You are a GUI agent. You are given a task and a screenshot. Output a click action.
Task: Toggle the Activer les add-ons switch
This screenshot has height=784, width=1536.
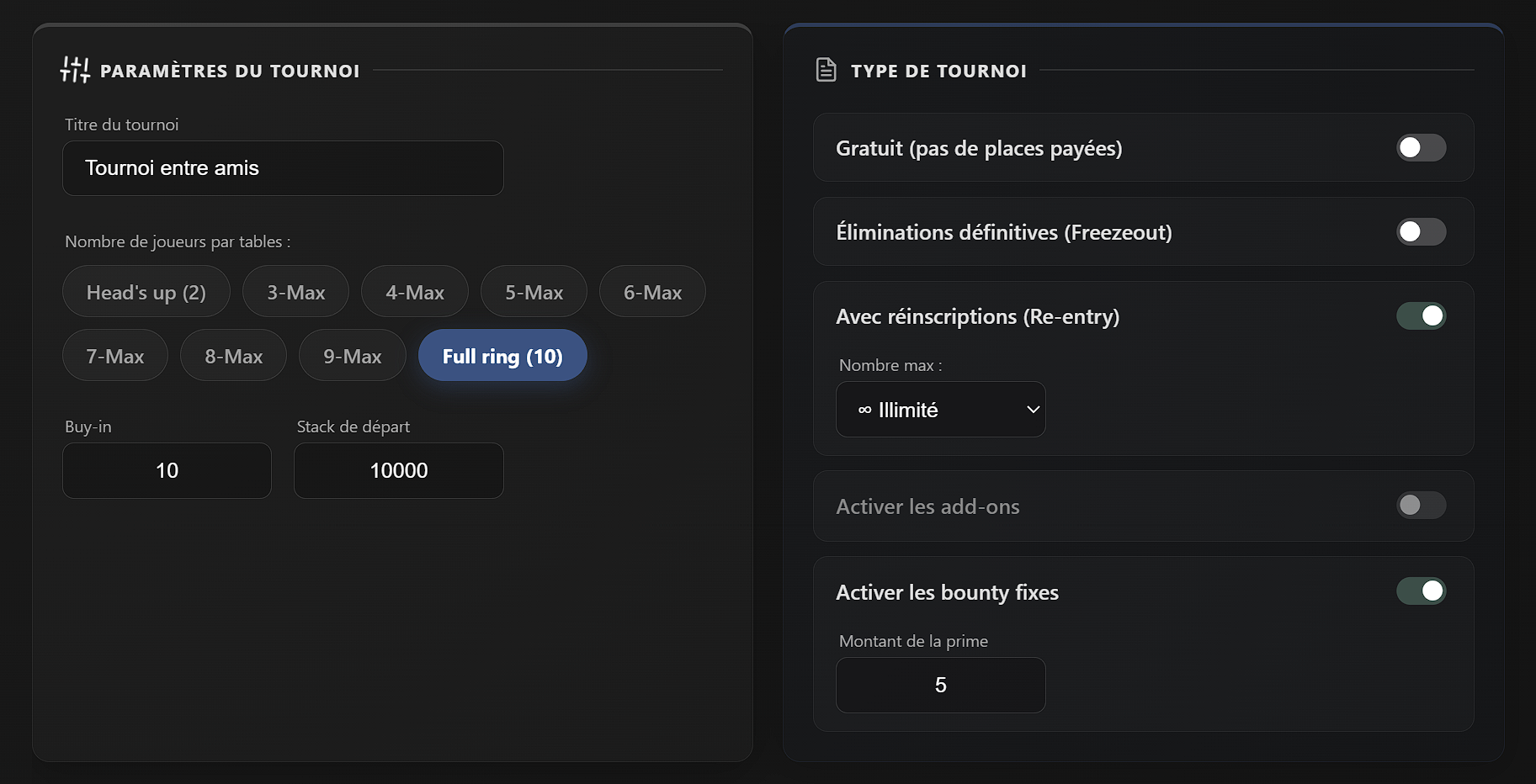[1422, 506]
